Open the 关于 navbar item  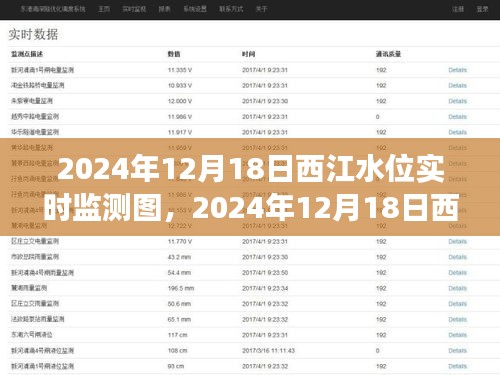tap(261, 9)
